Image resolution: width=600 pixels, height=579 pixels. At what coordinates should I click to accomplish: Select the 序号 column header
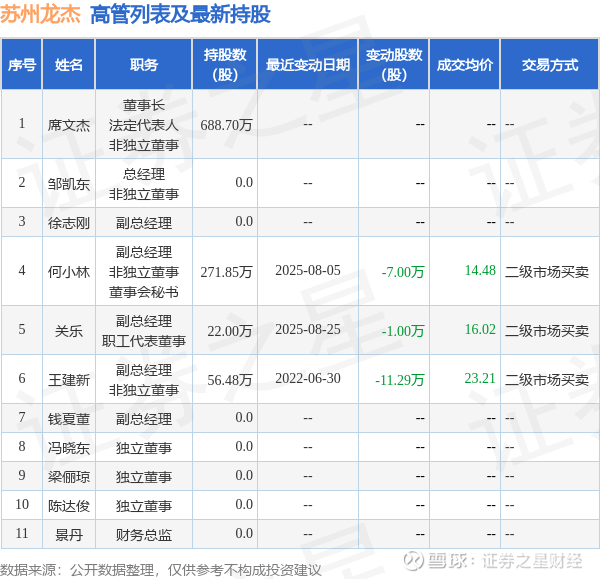[x=22, y=64]
